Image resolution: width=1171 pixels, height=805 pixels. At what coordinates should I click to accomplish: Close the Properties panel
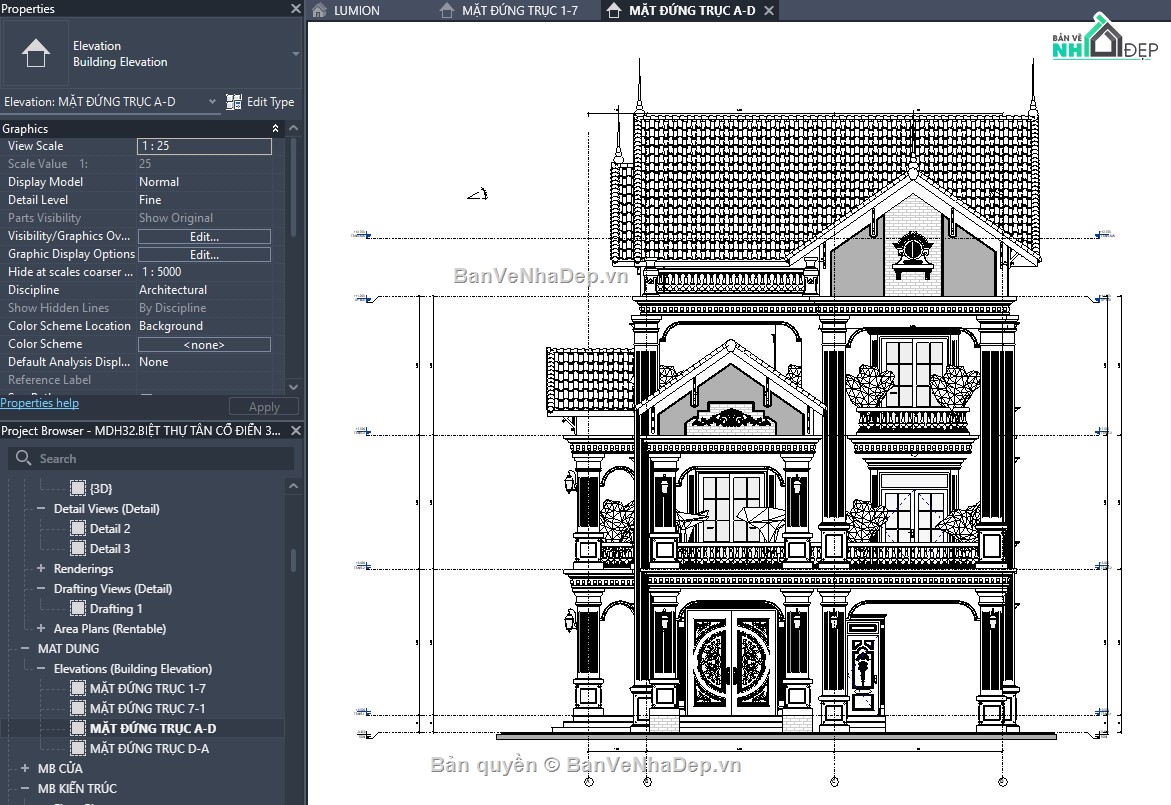(296, 9)
